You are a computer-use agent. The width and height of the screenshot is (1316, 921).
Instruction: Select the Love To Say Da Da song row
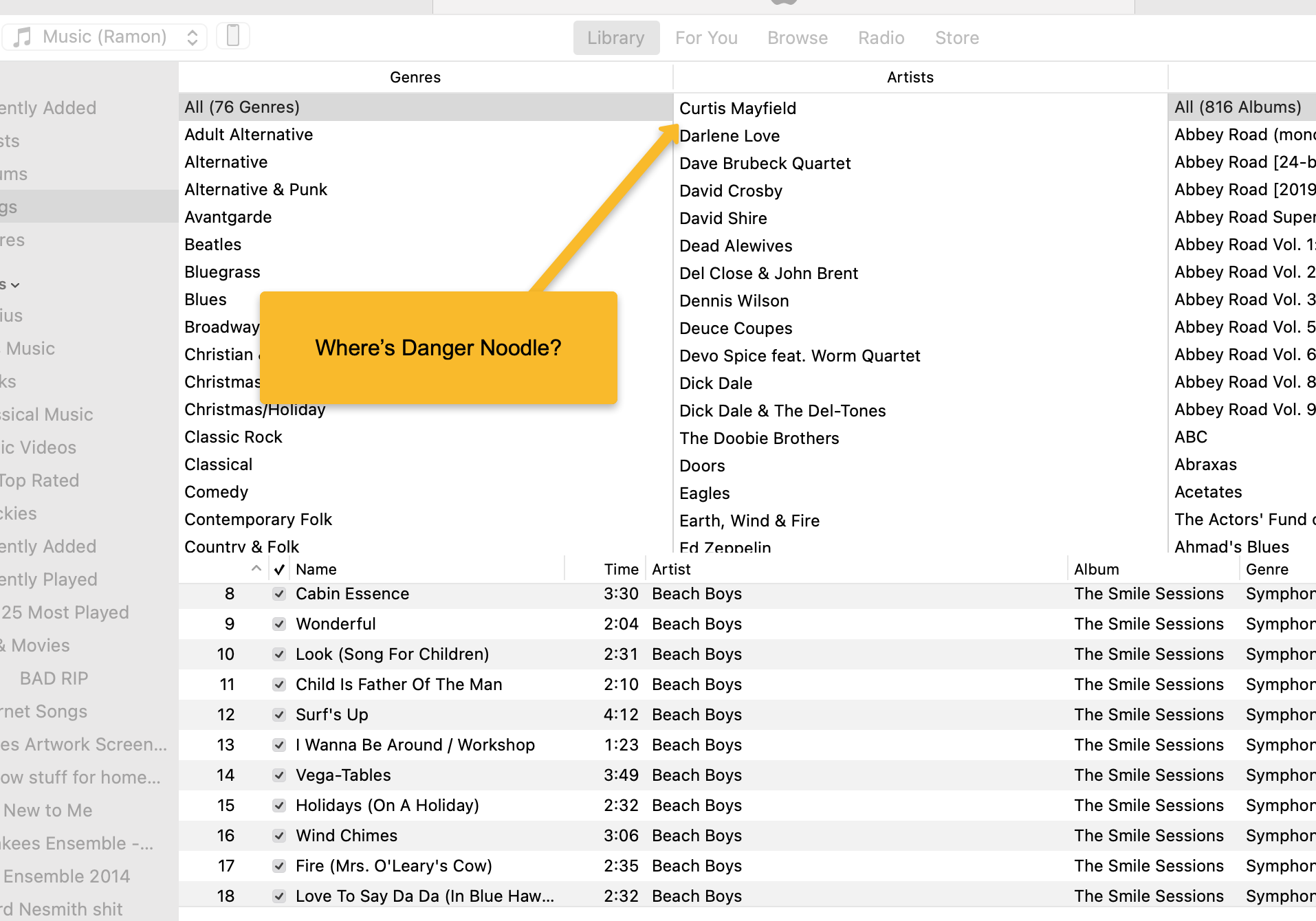747,895
